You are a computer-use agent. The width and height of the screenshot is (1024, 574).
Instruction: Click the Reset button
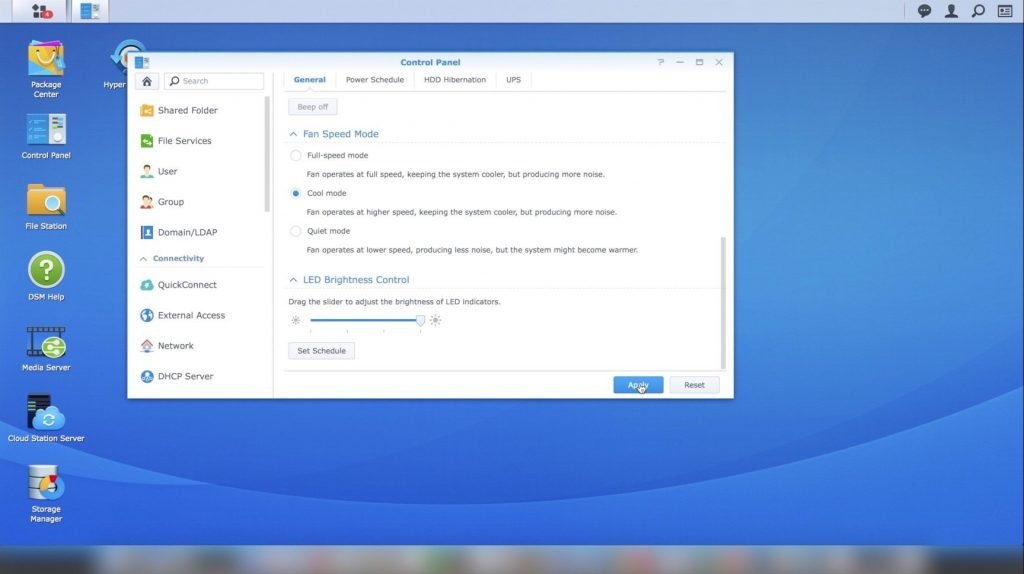pos(694,385)
